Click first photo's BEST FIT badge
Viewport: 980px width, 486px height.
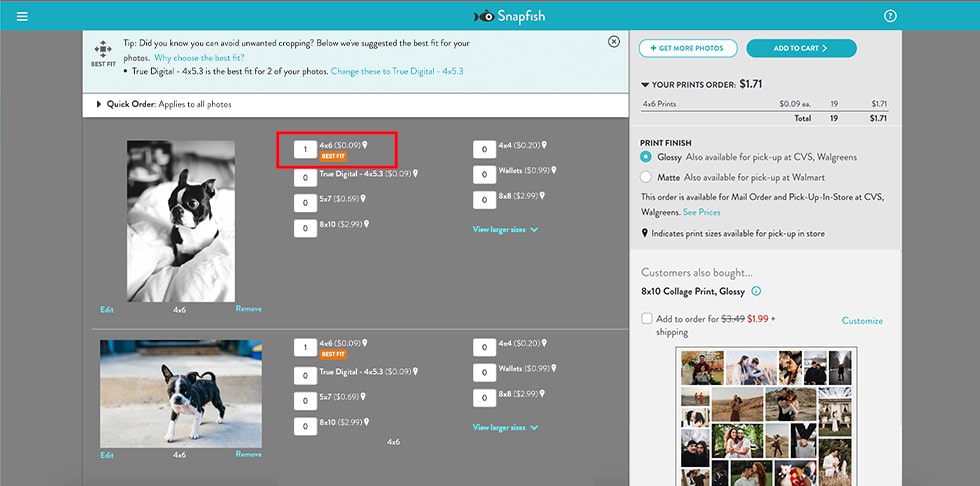coord(333,156)
